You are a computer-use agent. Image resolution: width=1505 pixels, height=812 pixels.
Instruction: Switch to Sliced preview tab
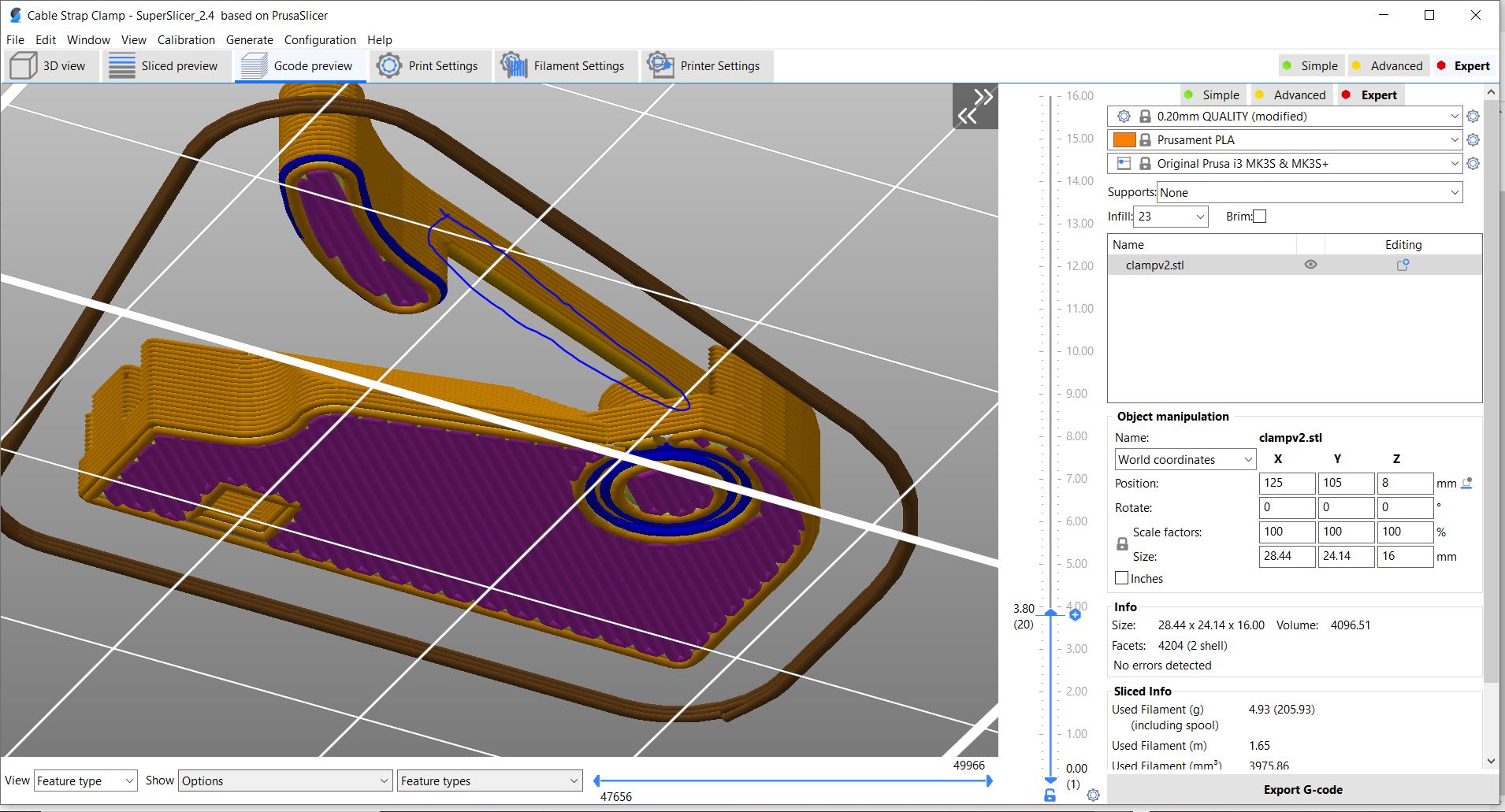click(166, 66)
